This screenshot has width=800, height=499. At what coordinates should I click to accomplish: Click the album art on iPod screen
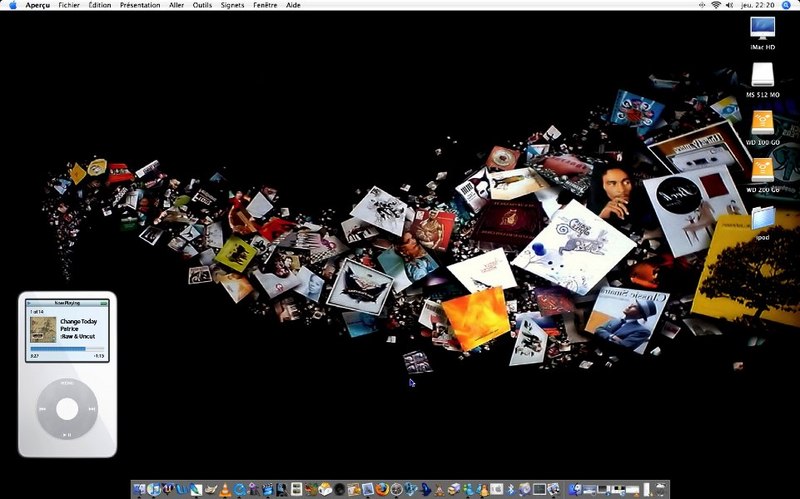(x=43, y=330)
